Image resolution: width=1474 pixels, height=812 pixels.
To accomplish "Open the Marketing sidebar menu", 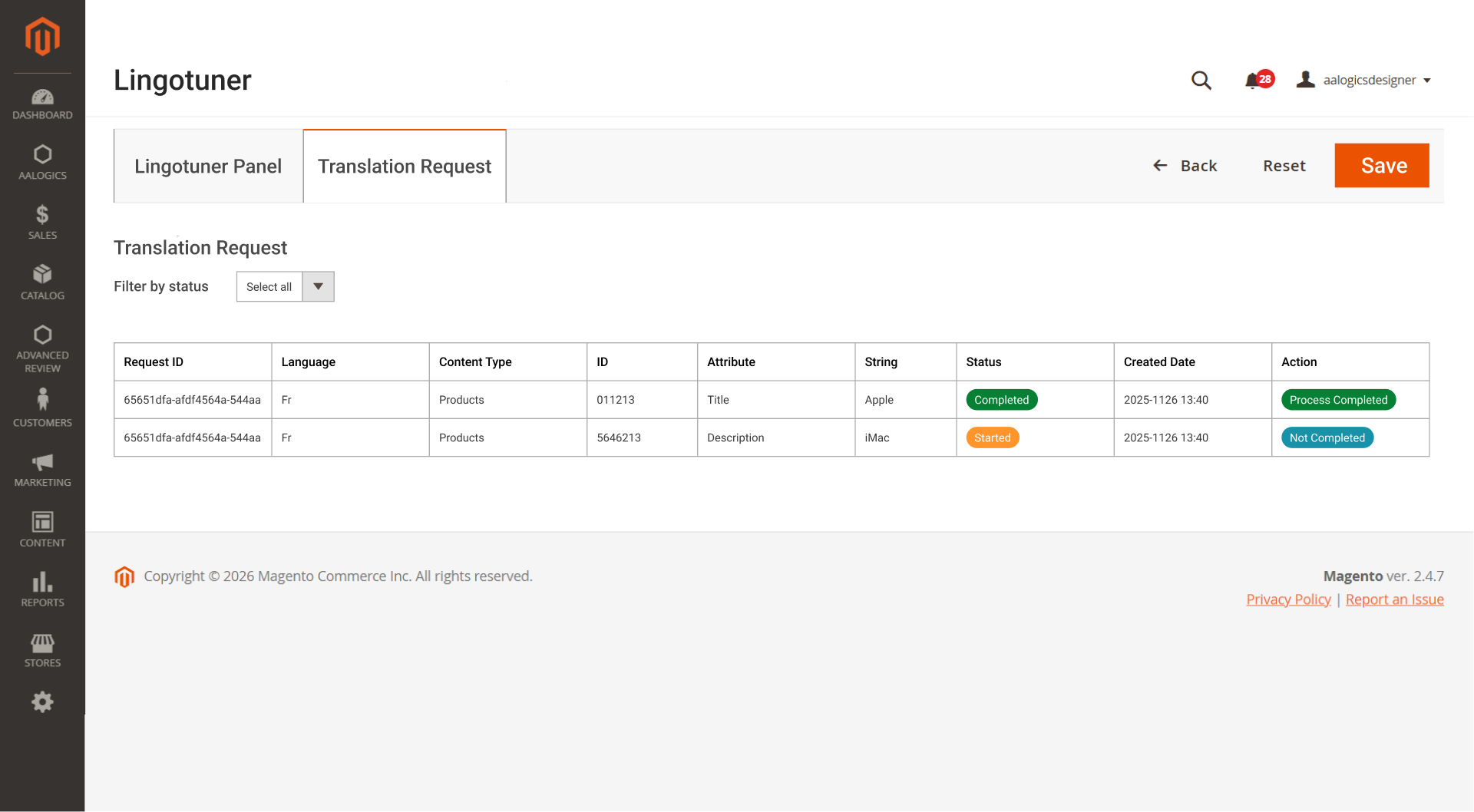I will coord(42,470).
